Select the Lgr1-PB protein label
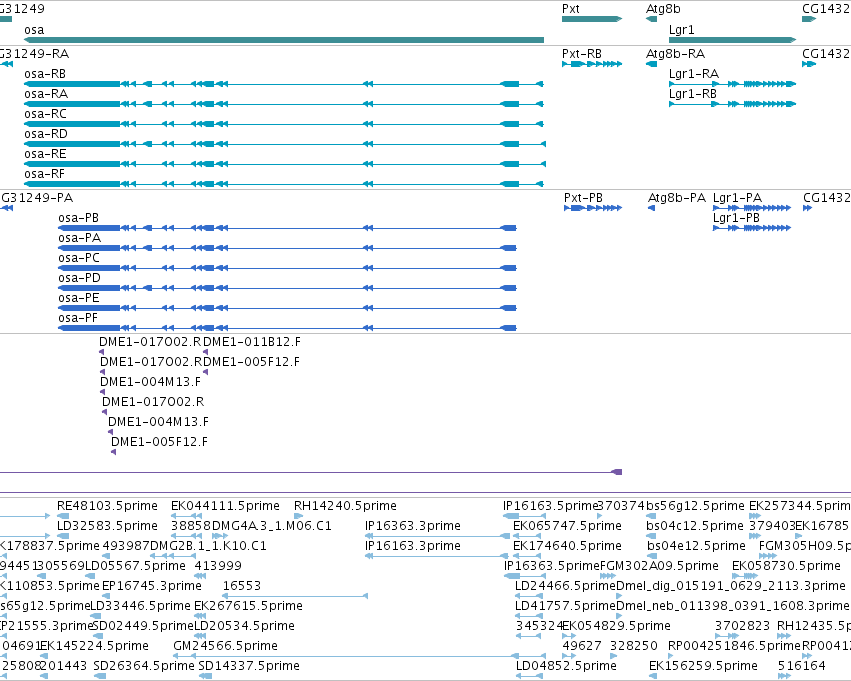 [x=736, y=218]
